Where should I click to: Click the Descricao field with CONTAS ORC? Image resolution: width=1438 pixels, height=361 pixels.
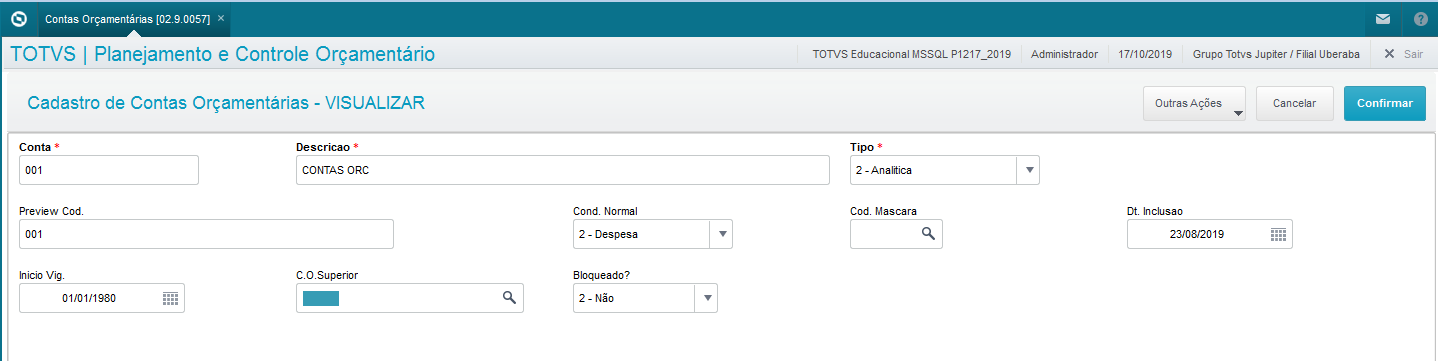[563, 170]
